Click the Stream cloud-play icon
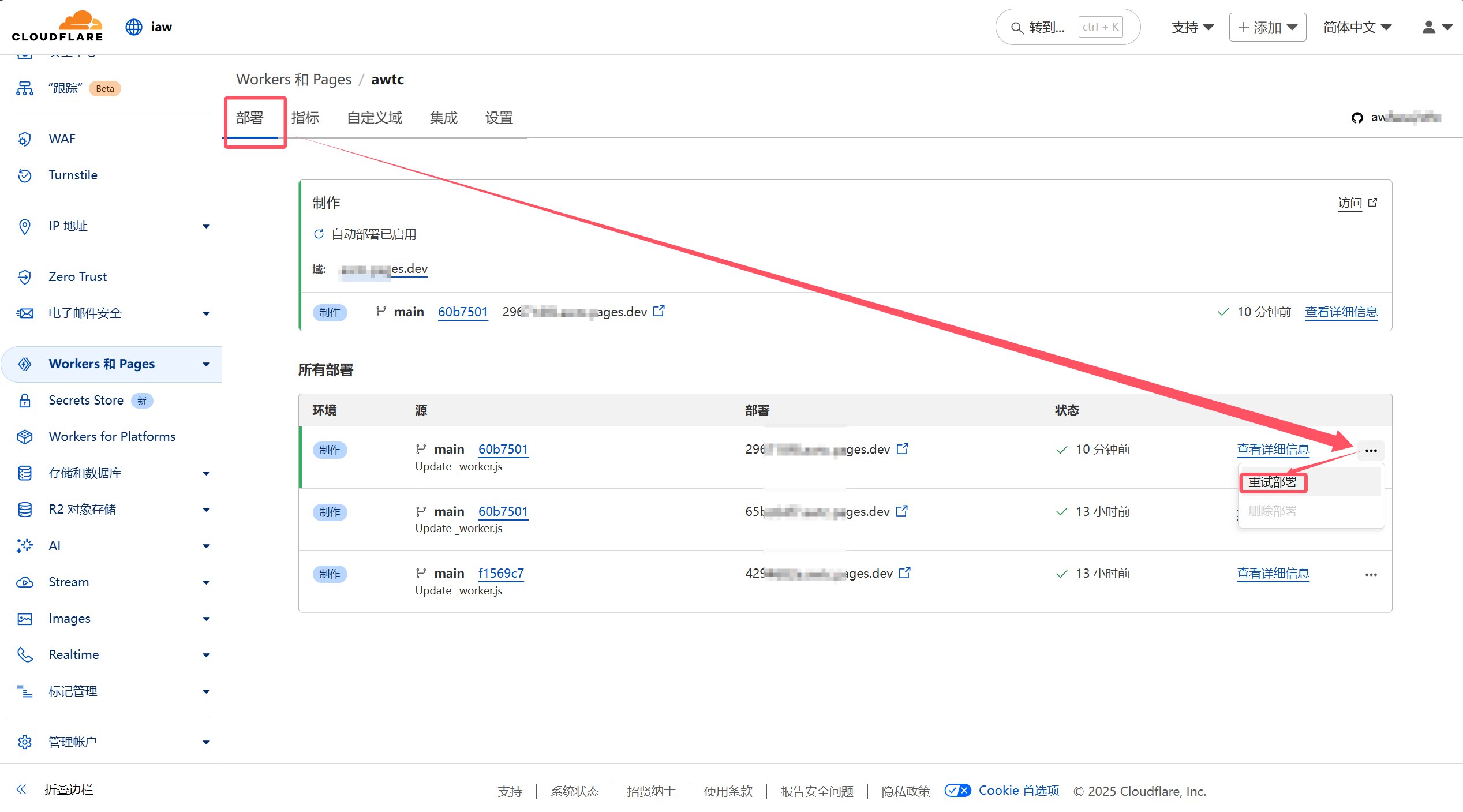Screen dimensions: 1463x812 [x=25, y=582]
